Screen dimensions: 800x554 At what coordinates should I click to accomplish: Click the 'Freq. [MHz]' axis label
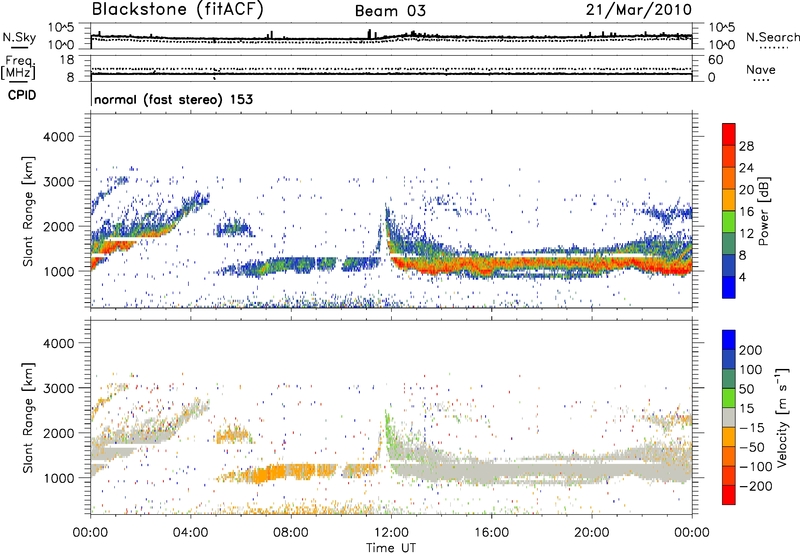pos(18,68)
